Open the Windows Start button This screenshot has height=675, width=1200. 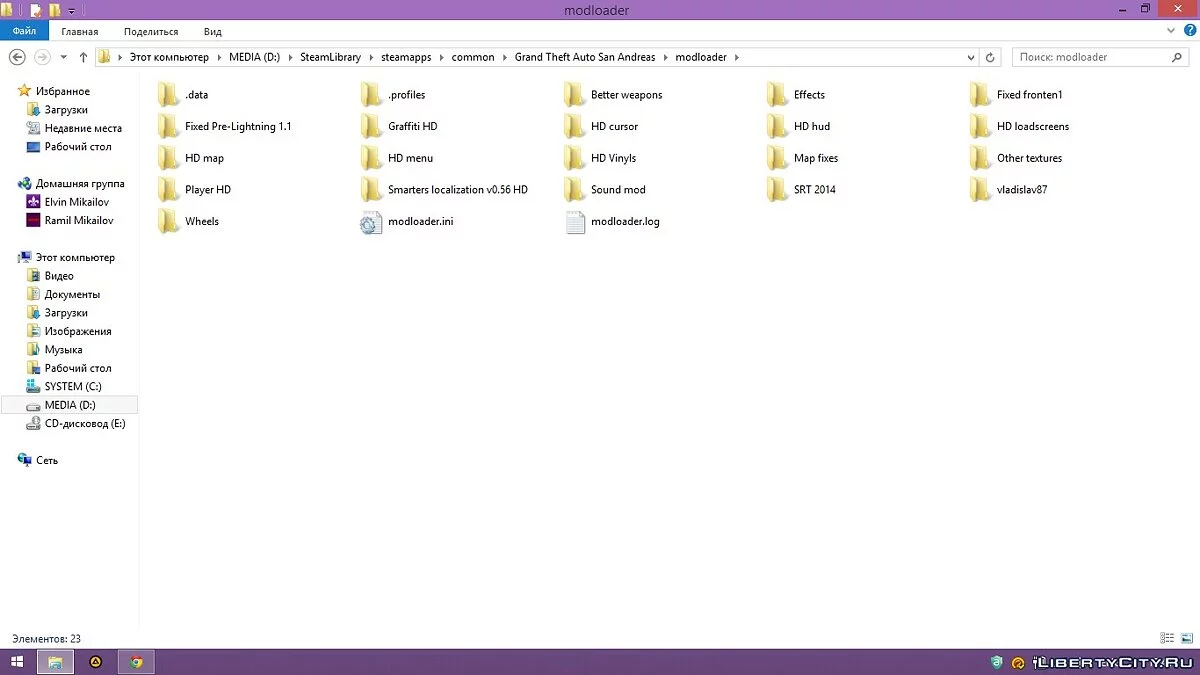pyautogui.click(x=17, y=662)
